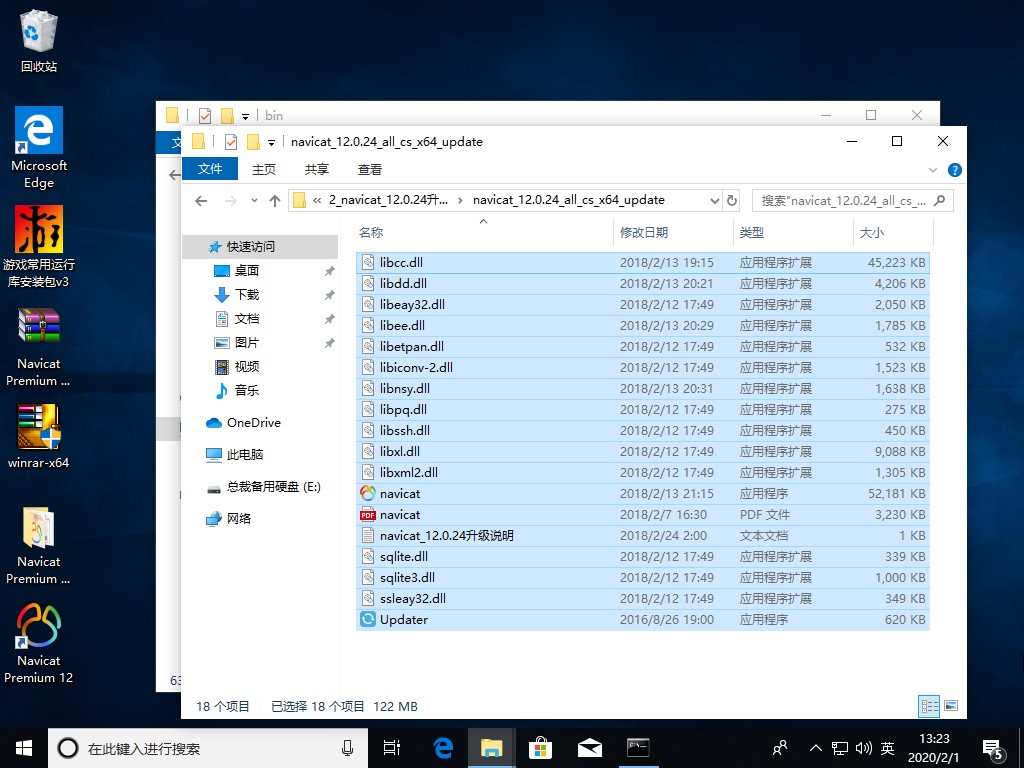The image size is (1024, 768).
Task: Open the Recycle Bin desktop icon
Action: coord(39,40)
